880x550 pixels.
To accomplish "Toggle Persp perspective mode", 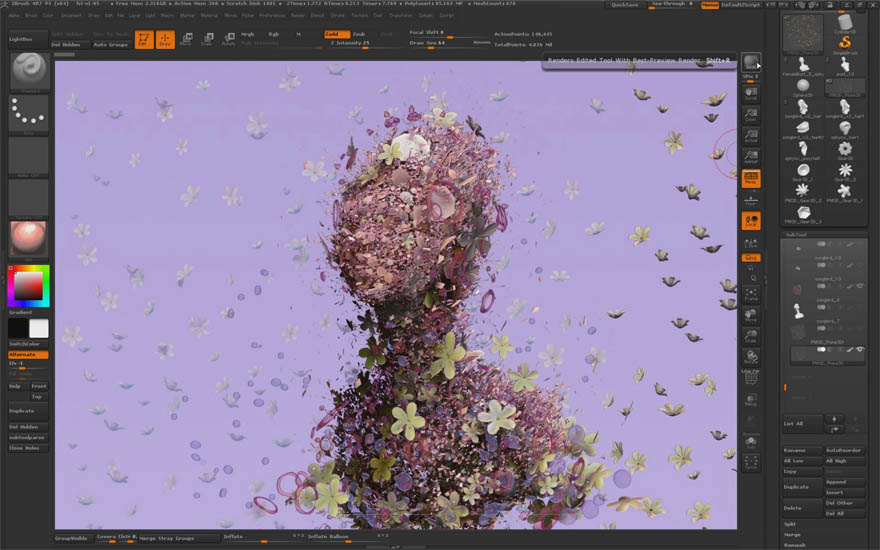I will [x=751, y=178].
